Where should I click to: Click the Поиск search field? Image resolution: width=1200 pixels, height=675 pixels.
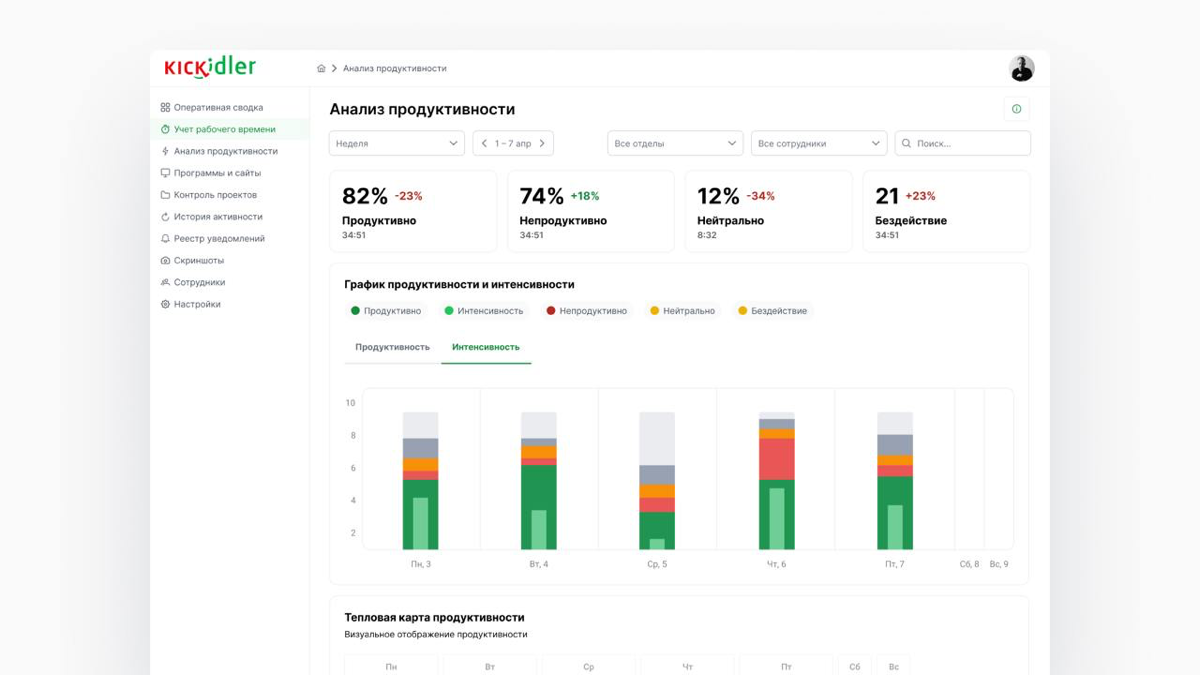tap(963, 143)
